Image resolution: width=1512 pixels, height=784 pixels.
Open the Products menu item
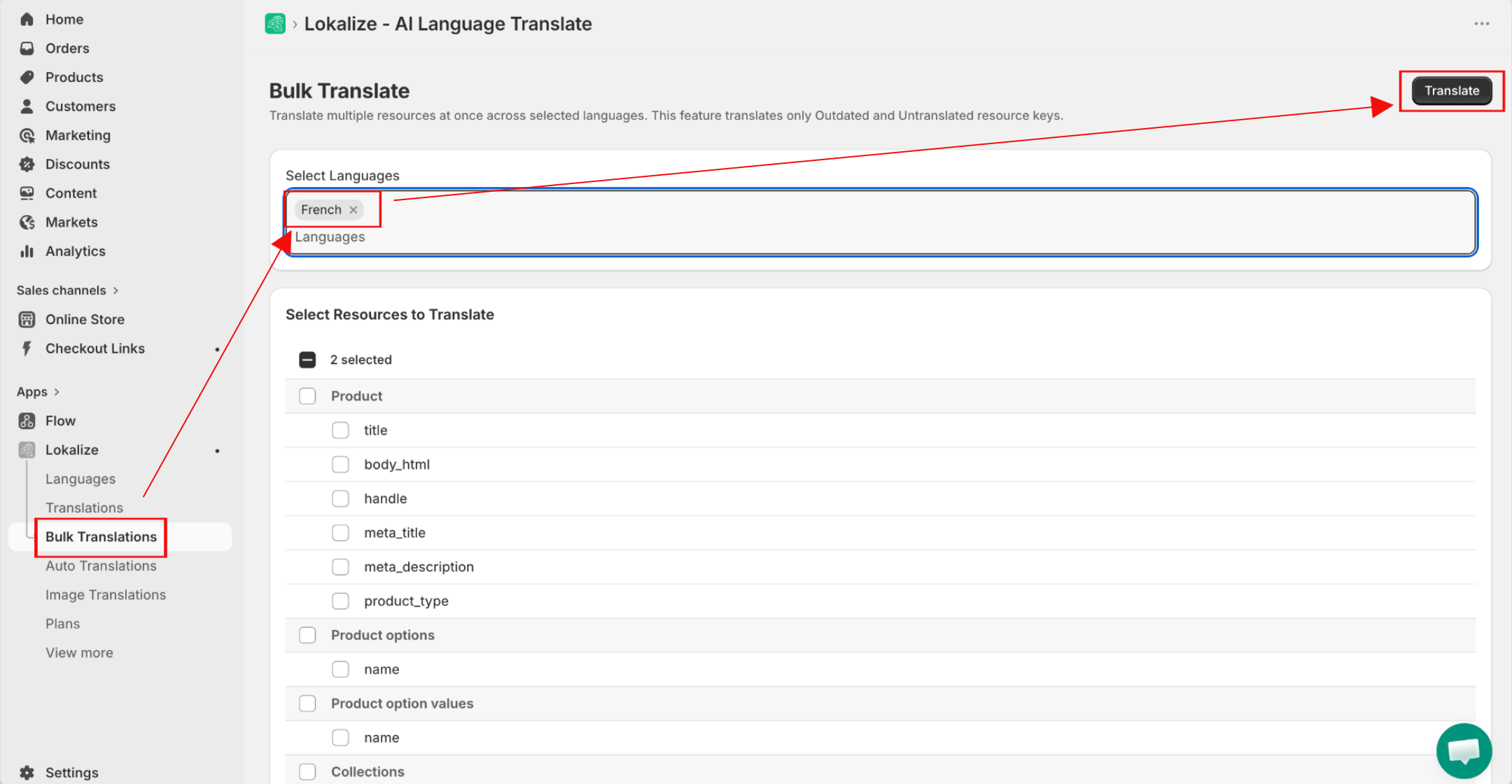tap(74, 78)
